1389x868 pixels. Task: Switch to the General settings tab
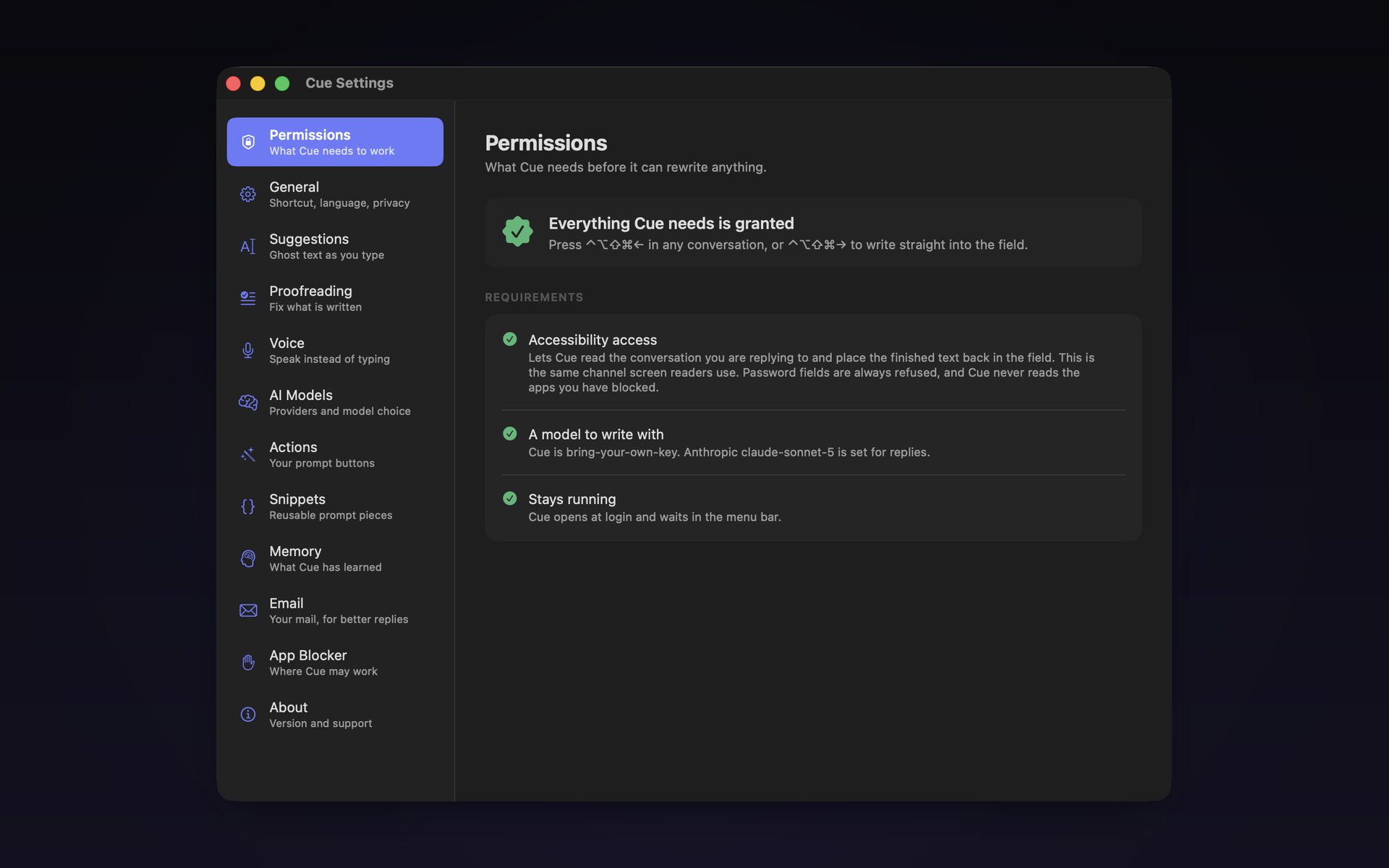point(335,194)
